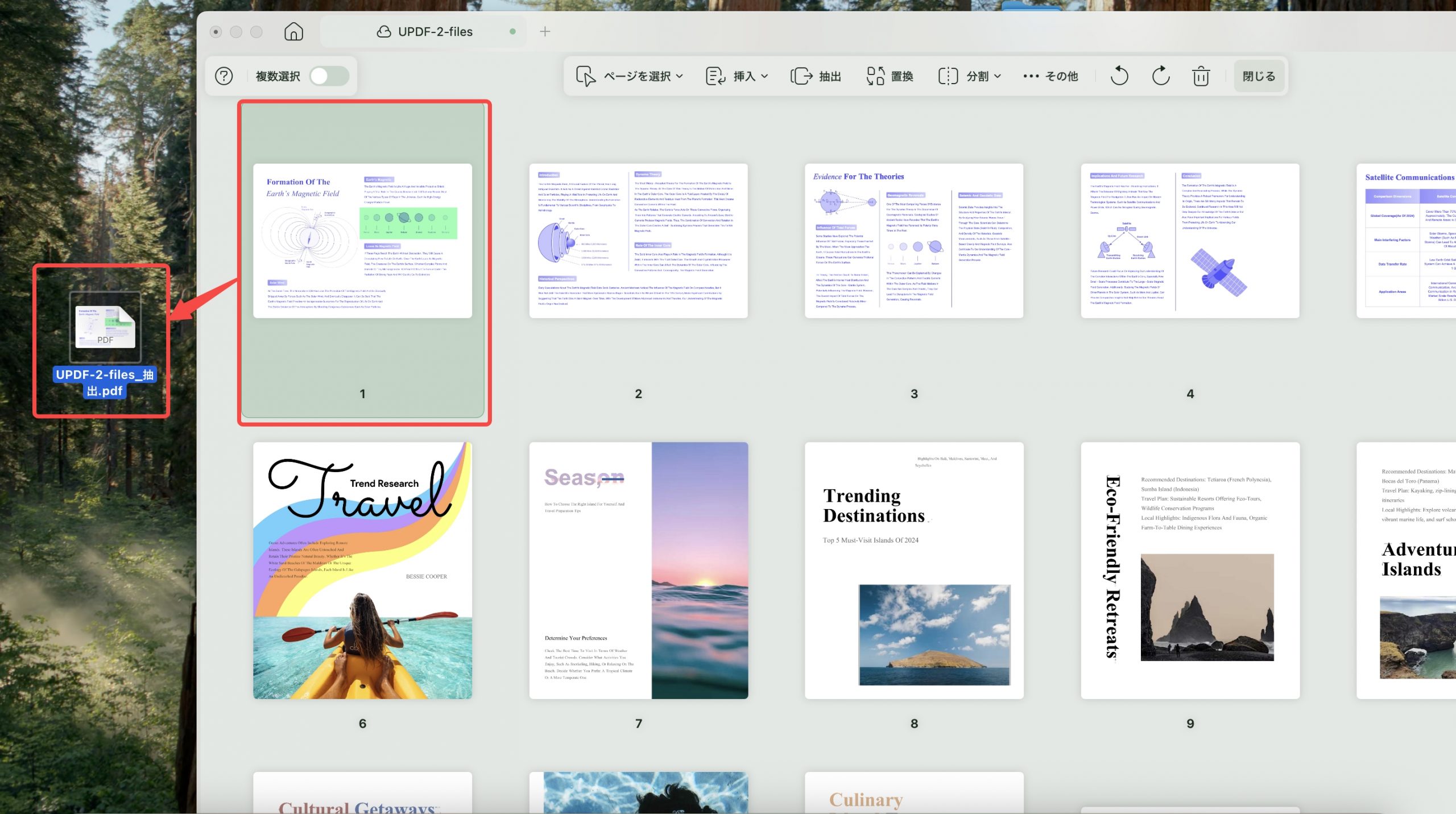Image resolution: width=1456 pixels, height=814 pixels.
Task: Delete selected page with trash icon
Action: (x=1201, y=76)
